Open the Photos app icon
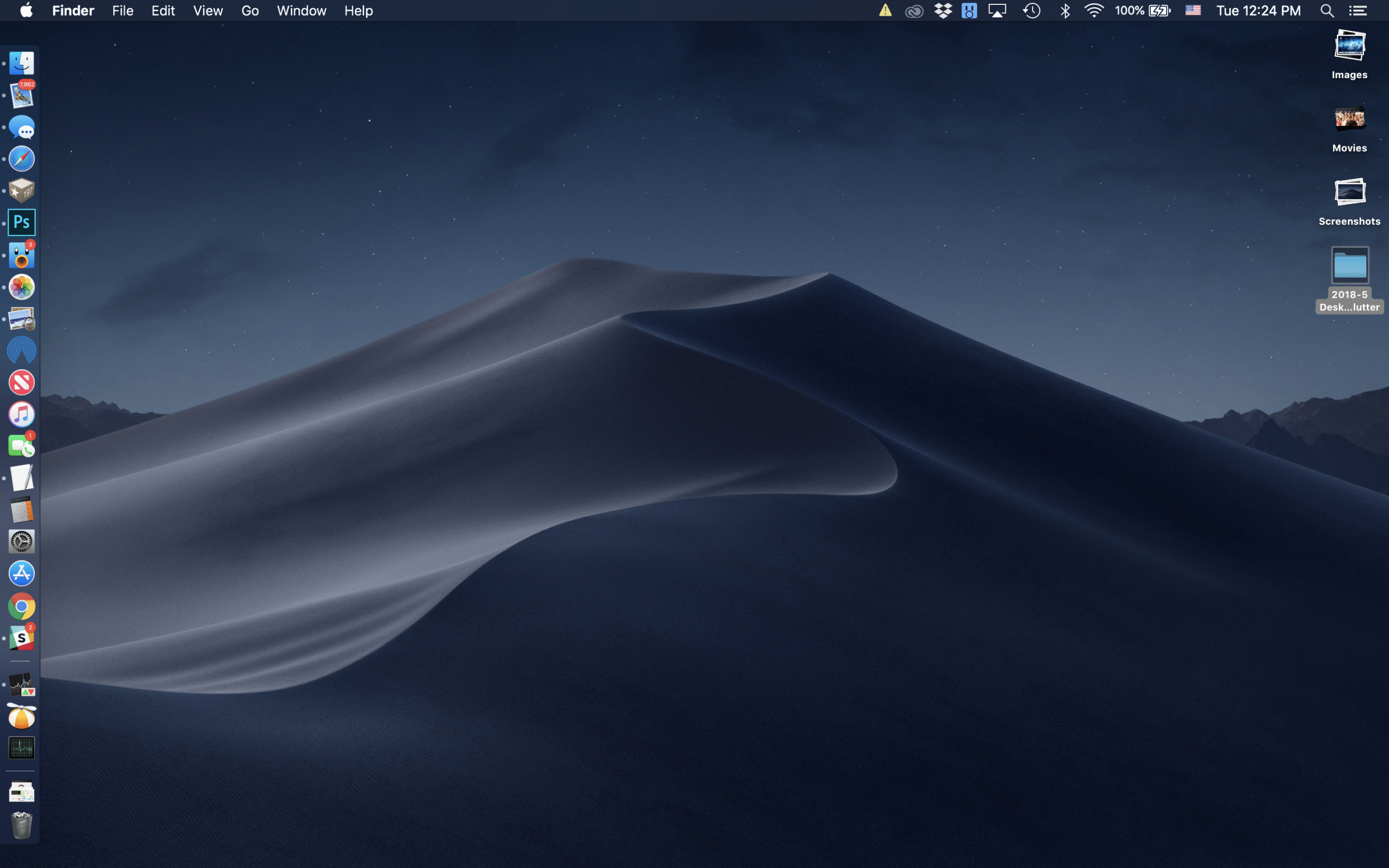The image size is (1389, 868). [x=22, y=286]
